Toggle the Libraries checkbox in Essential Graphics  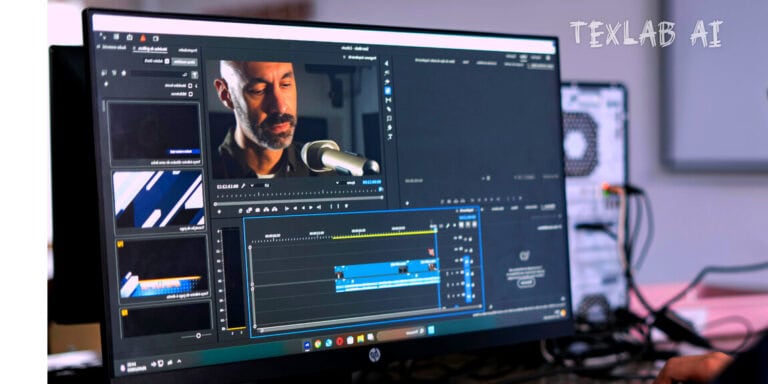pyautogui.click(x=191, y=93)
